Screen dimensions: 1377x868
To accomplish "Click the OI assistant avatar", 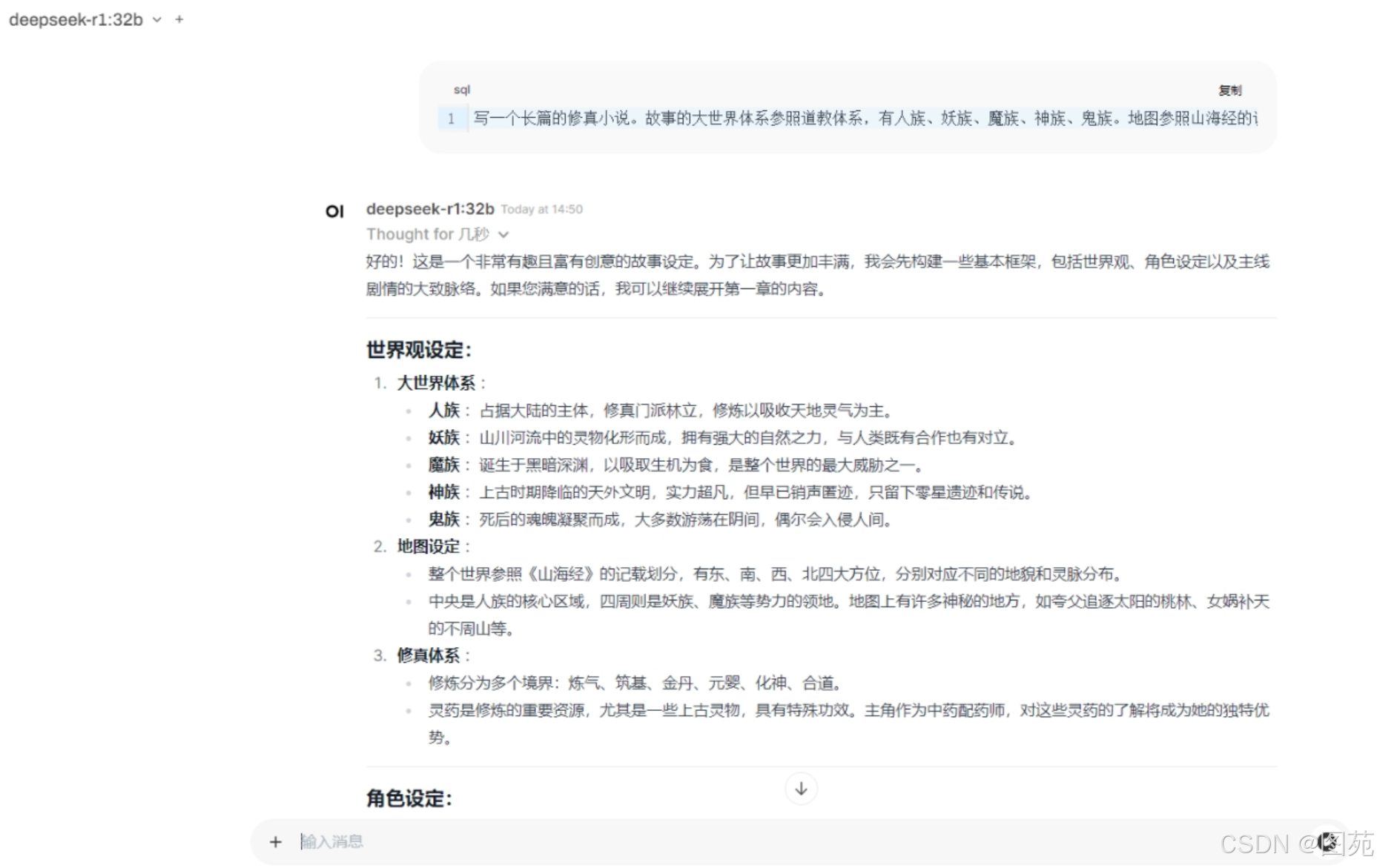I will (335, 211).
